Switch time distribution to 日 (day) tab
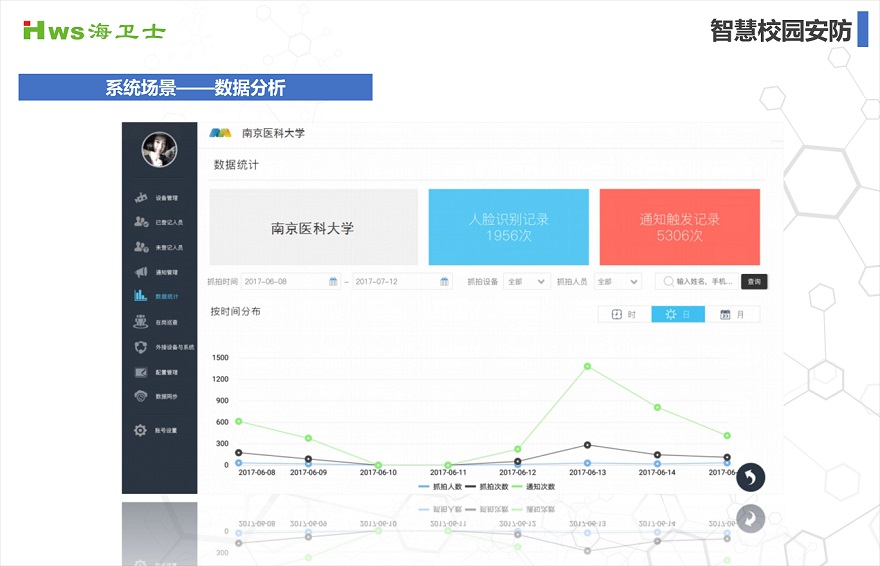Image resolution: width=880 pixels, height=566 pixels. (678, 314)
